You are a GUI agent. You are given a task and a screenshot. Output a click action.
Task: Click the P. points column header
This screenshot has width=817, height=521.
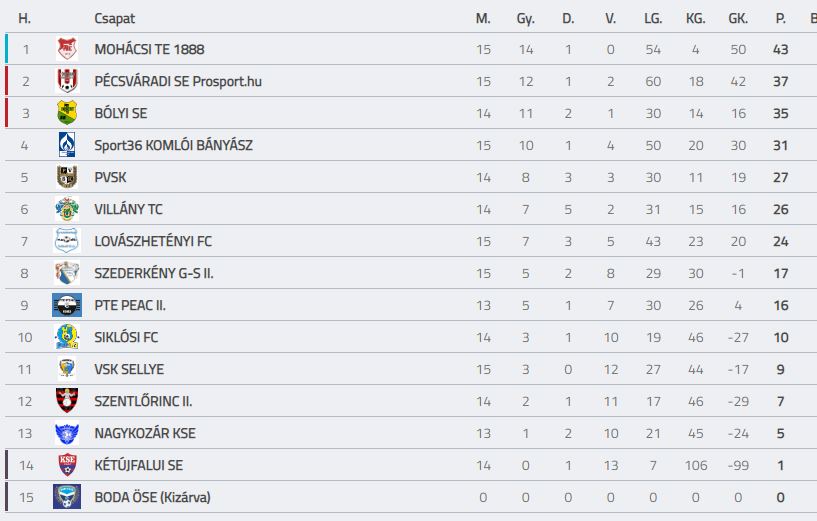click(x=780, y=19)
